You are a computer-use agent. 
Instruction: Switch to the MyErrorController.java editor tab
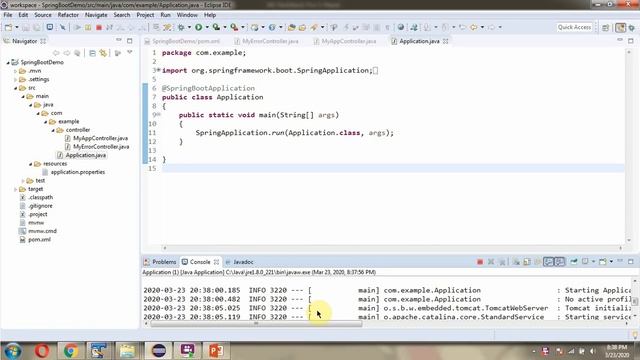(x=266, y=41)
